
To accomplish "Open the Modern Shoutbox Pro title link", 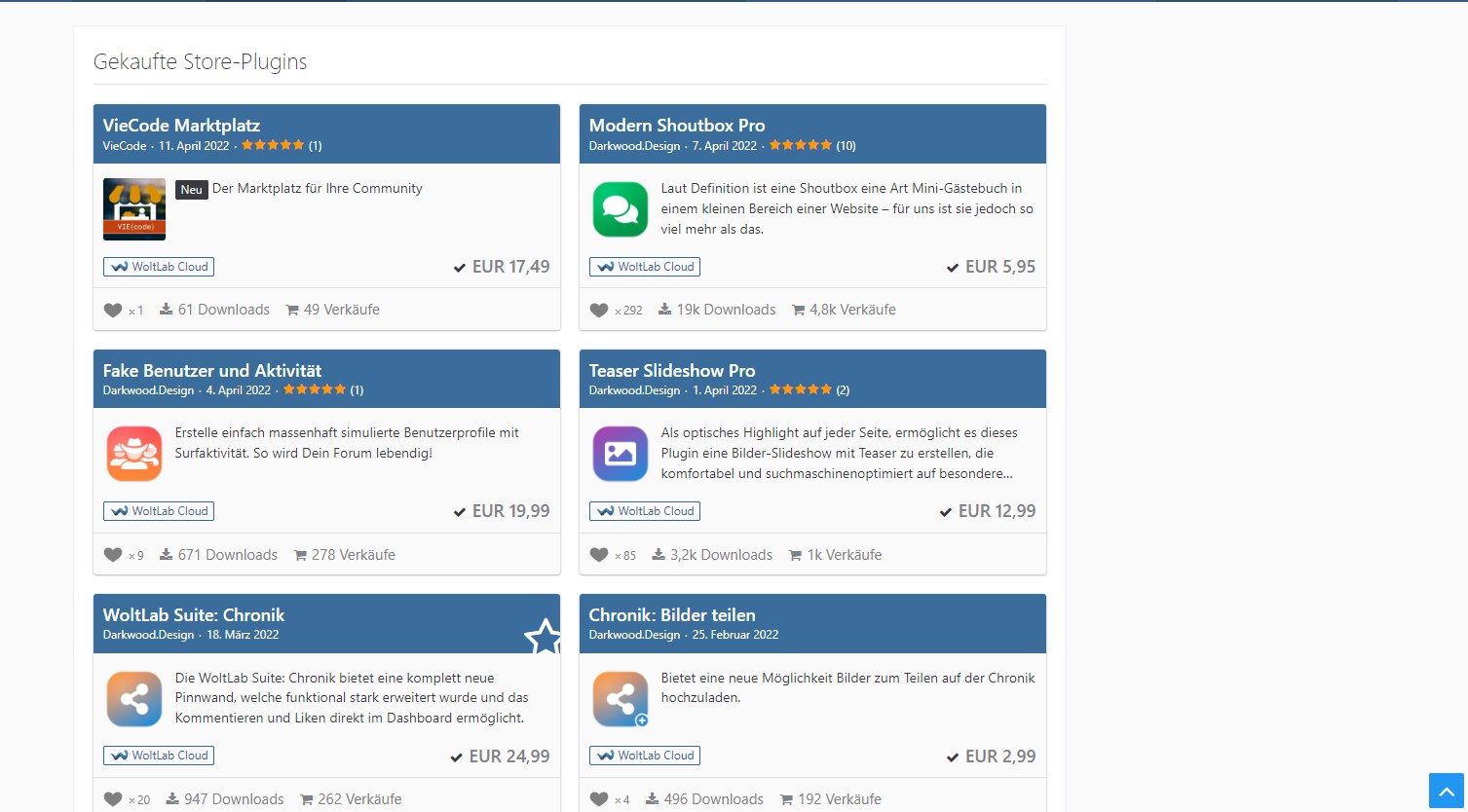I will click(x=677, y=126).
